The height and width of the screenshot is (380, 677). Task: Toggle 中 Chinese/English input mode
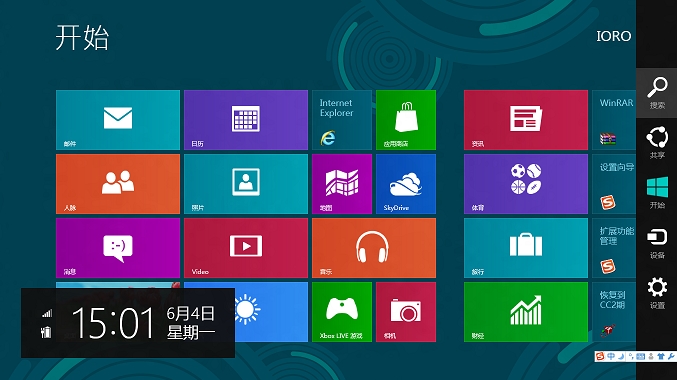pos(611,356)
